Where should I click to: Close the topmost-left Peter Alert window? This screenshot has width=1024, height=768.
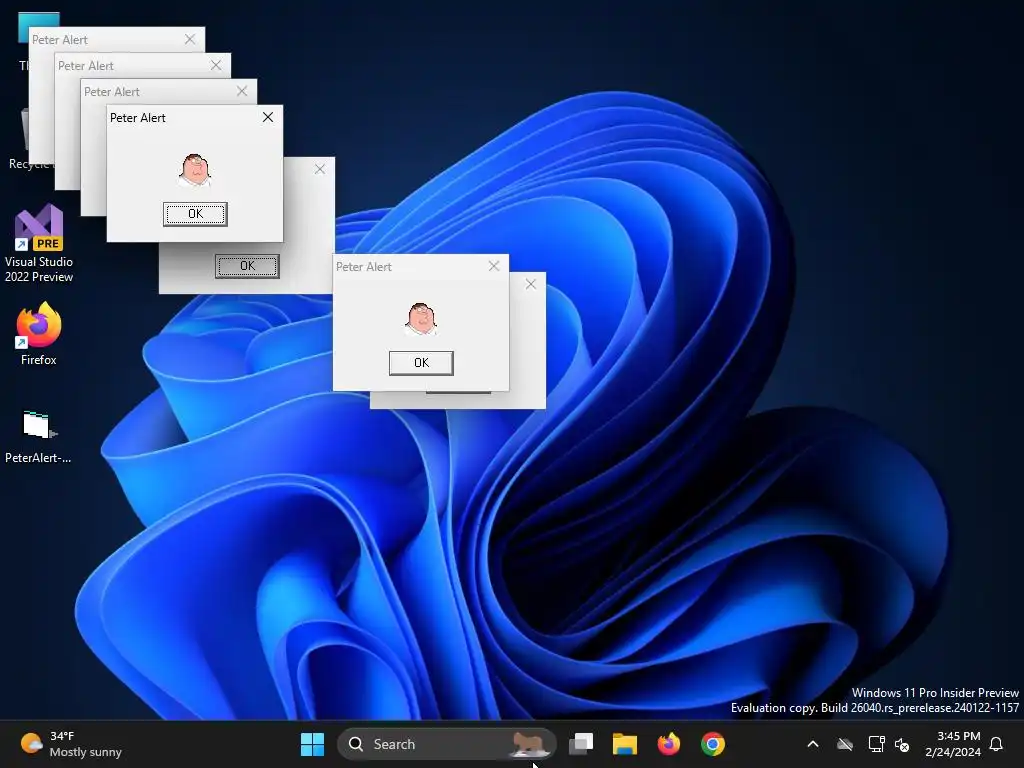189,39
